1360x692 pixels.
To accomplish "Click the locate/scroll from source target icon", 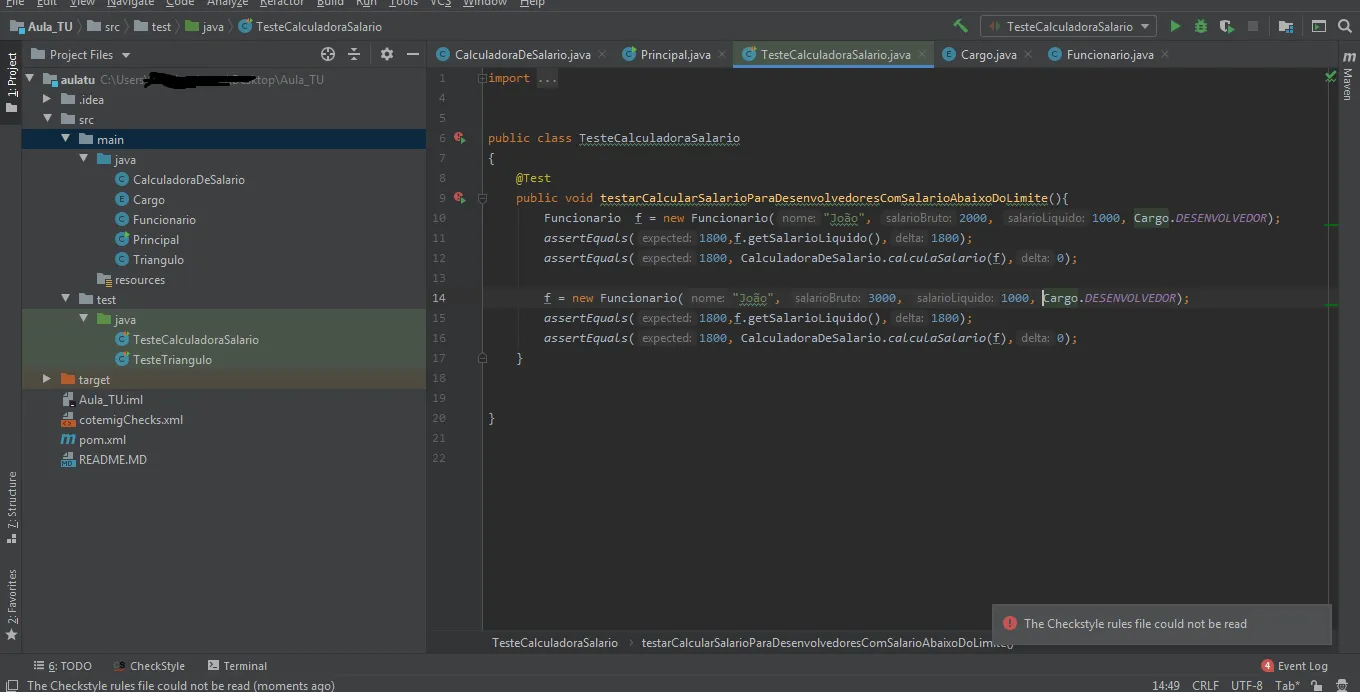I will coord(328,54).
